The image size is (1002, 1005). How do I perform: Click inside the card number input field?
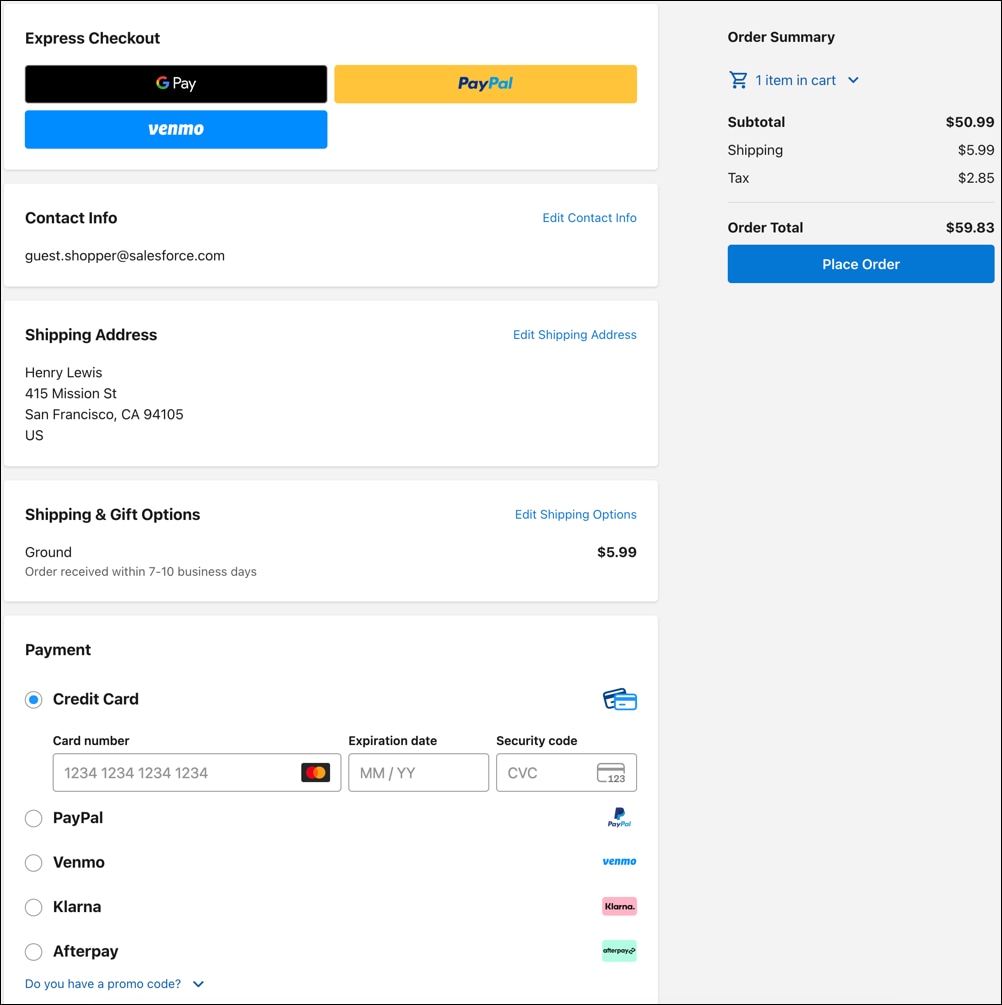click(180, 772)
